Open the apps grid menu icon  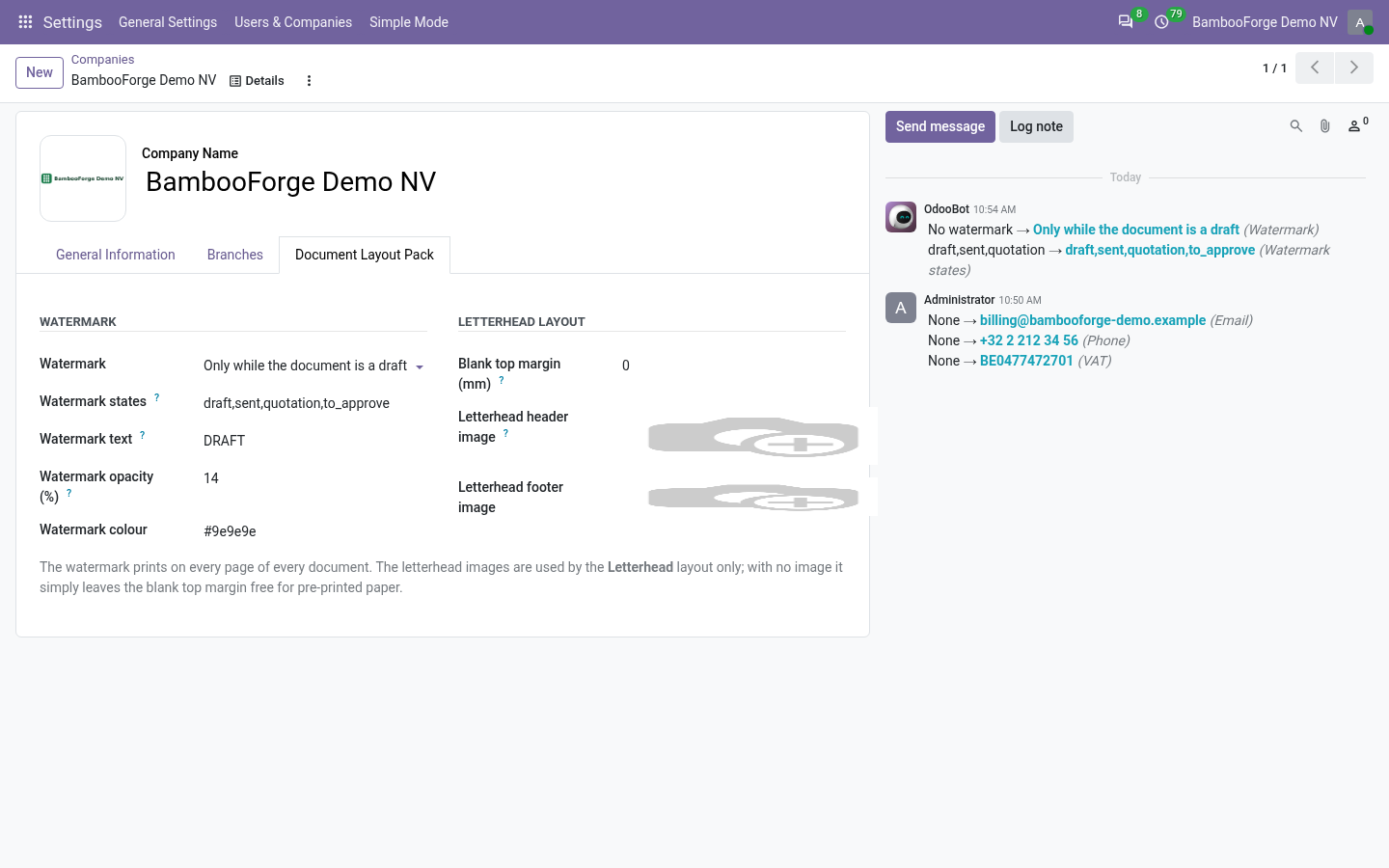(26, 22)
